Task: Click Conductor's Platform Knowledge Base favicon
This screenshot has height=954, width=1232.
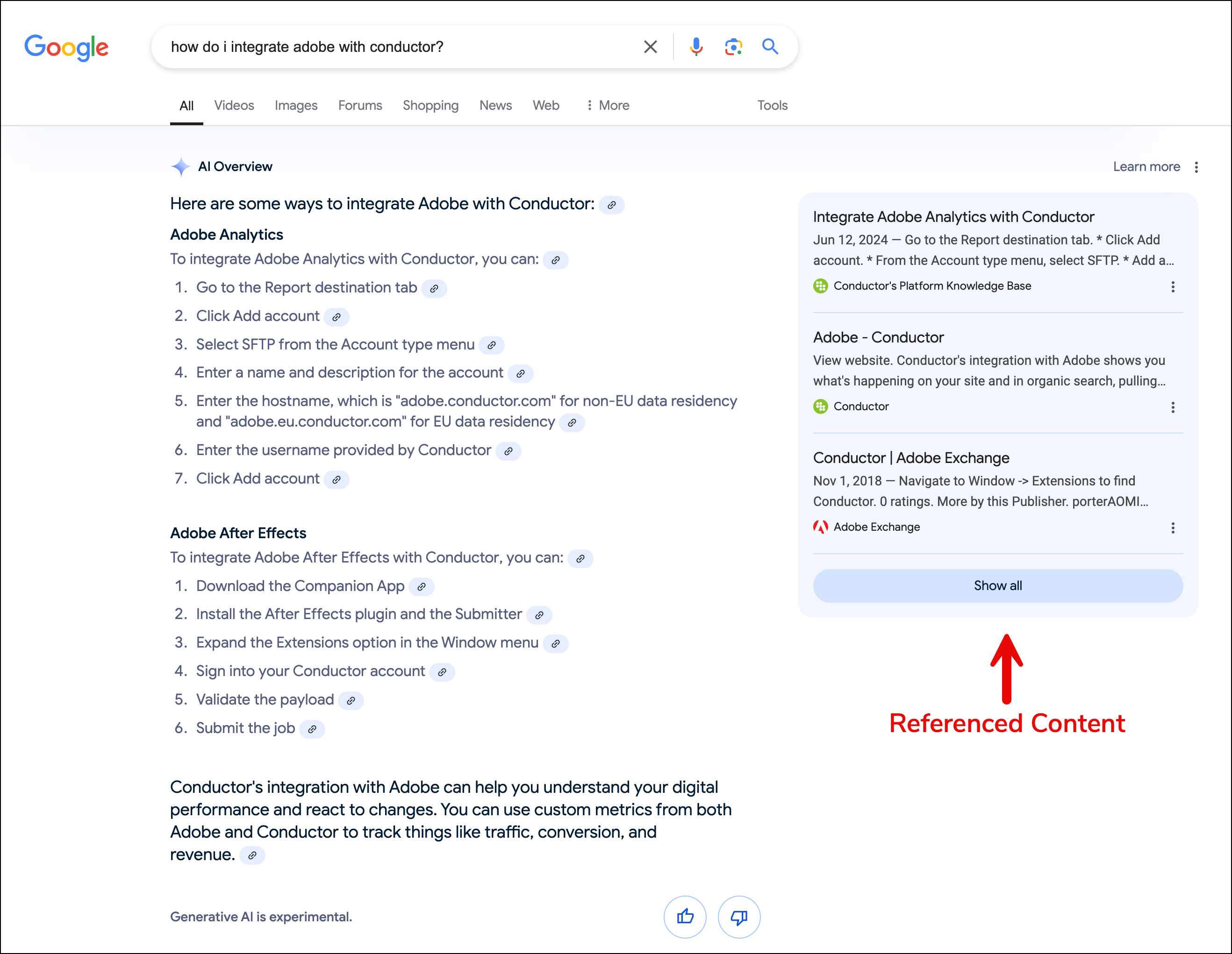Action: 820,286
